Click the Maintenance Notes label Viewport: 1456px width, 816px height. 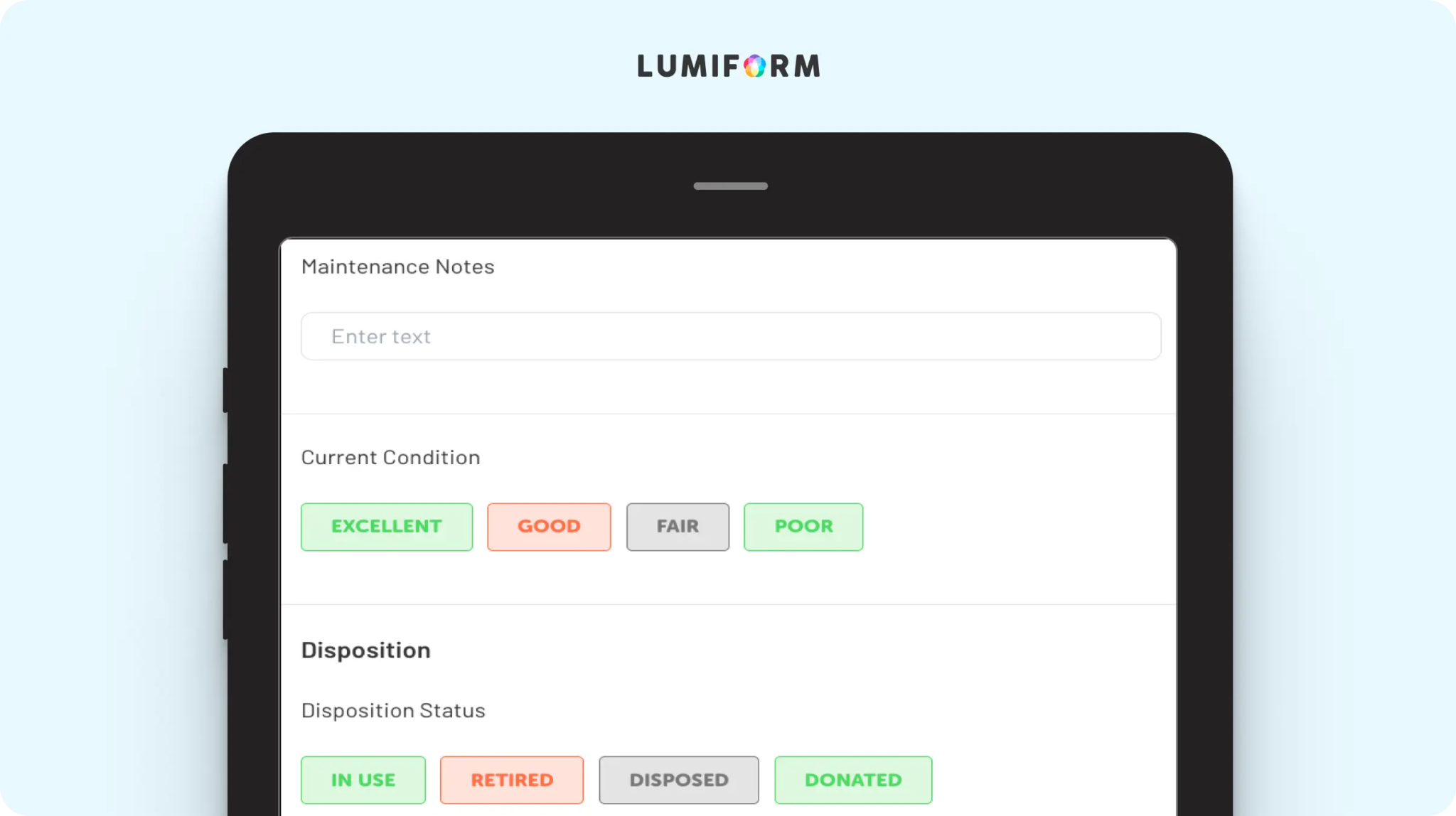point(397,267)
